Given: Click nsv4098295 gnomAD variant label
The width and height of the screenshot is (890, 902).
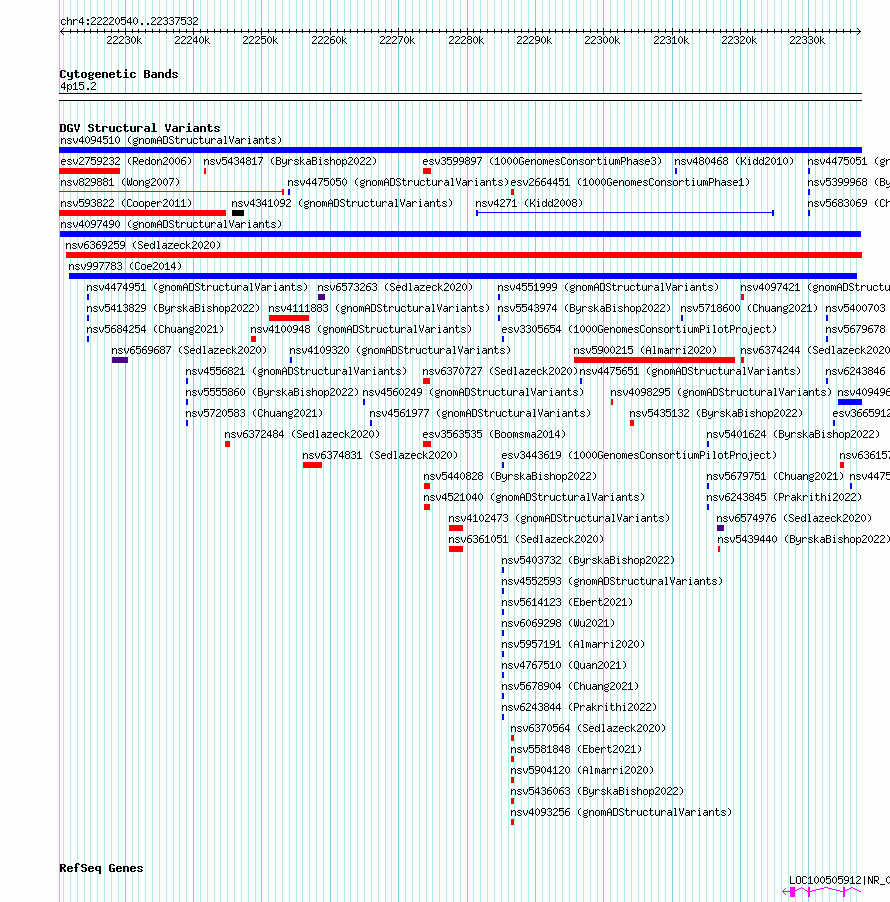Looking at the screenshot, I should click(x=721, y=392).
